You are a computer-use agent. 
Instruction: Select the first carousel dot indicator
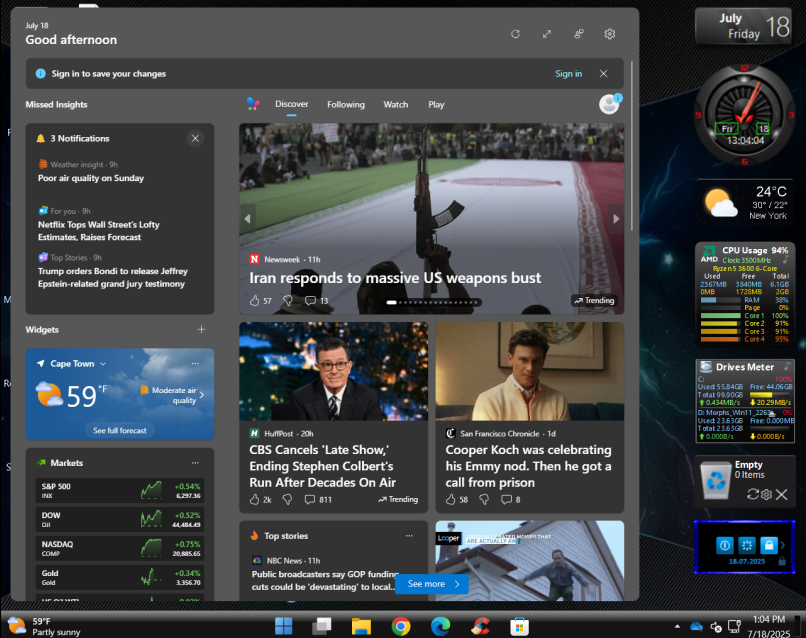391,302
